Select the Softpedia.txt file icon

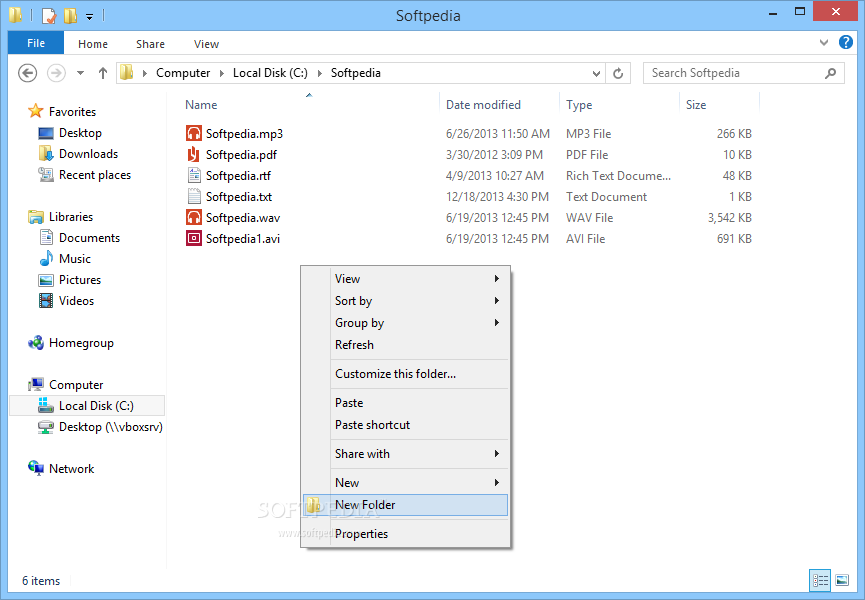click(194, 196)
